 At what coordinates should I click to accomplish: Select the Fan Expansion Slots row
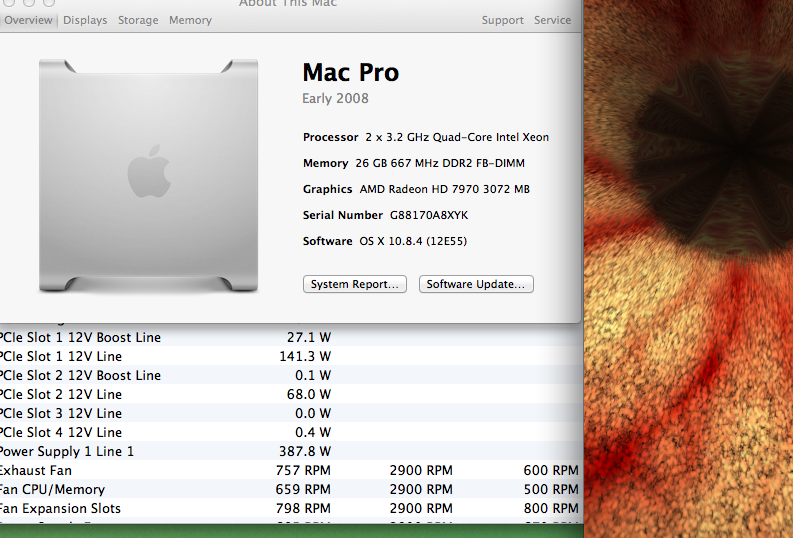coord(291,508)
